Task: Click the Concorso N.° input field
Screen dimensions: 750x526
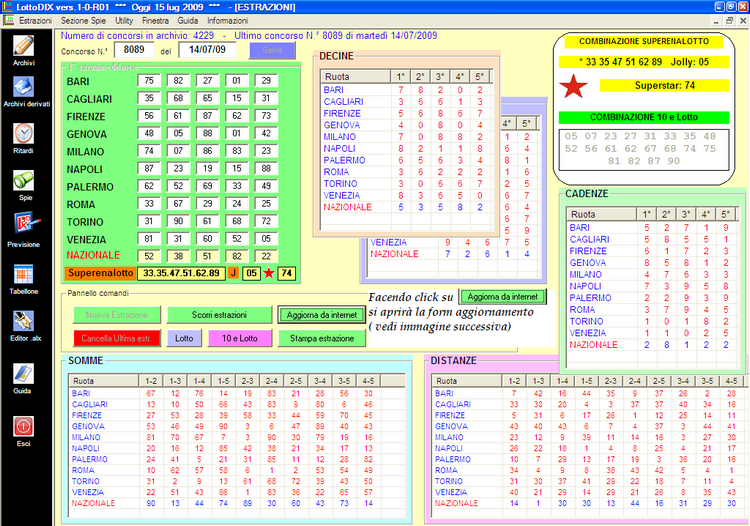Action: (x=132, y=50)
